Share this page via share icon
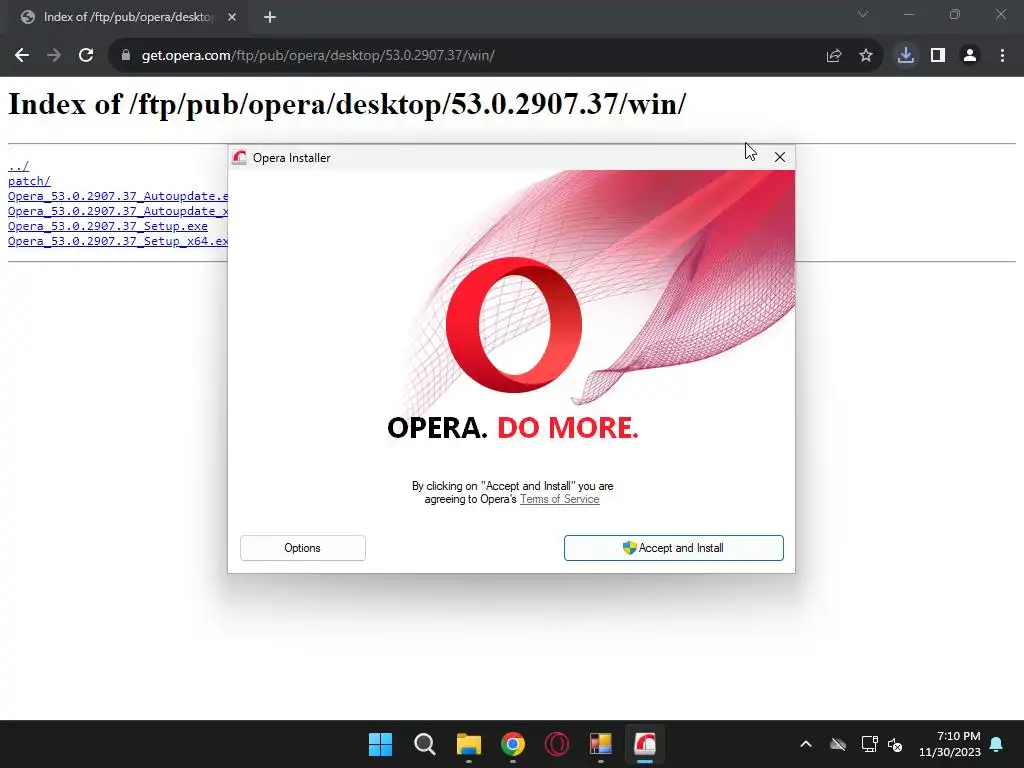 tap(833, 56)
